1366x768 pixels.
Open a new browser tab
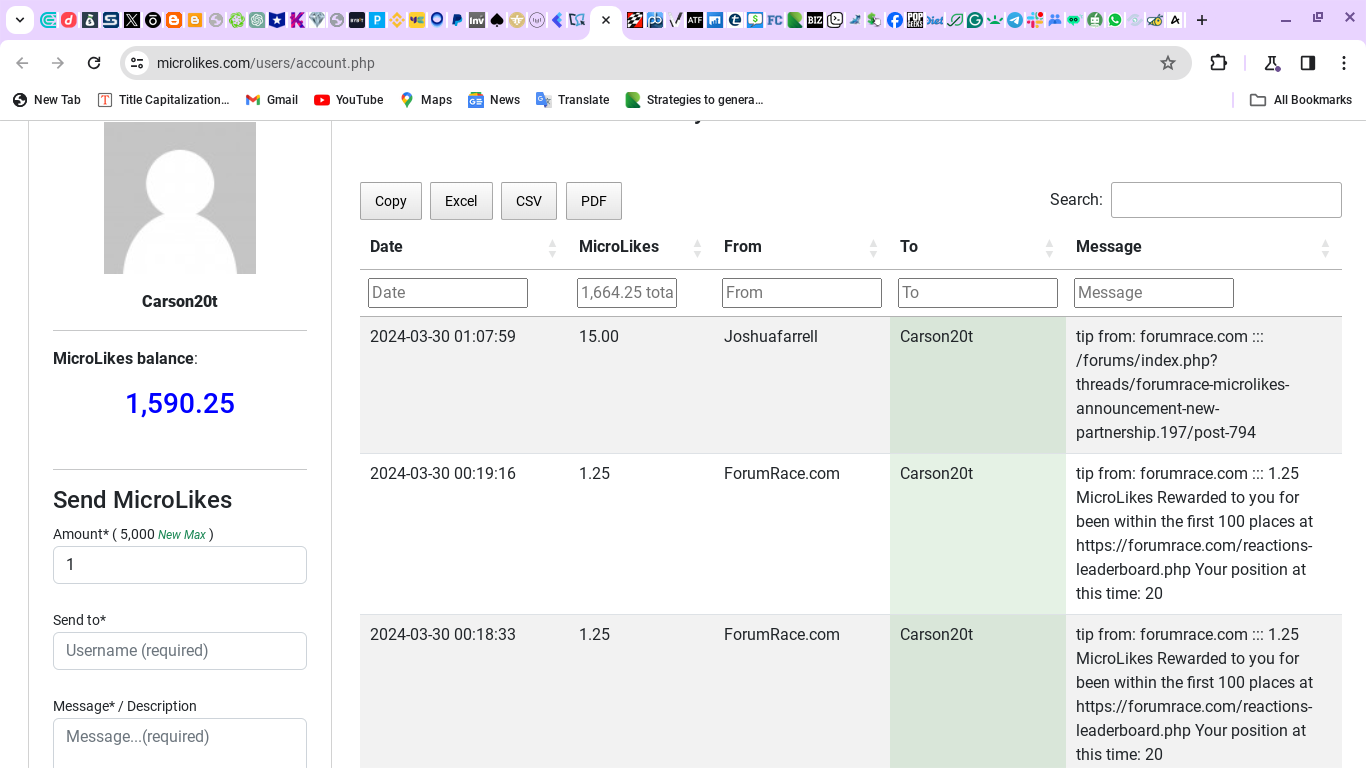pyautogui.click(x=1202, y=20)
